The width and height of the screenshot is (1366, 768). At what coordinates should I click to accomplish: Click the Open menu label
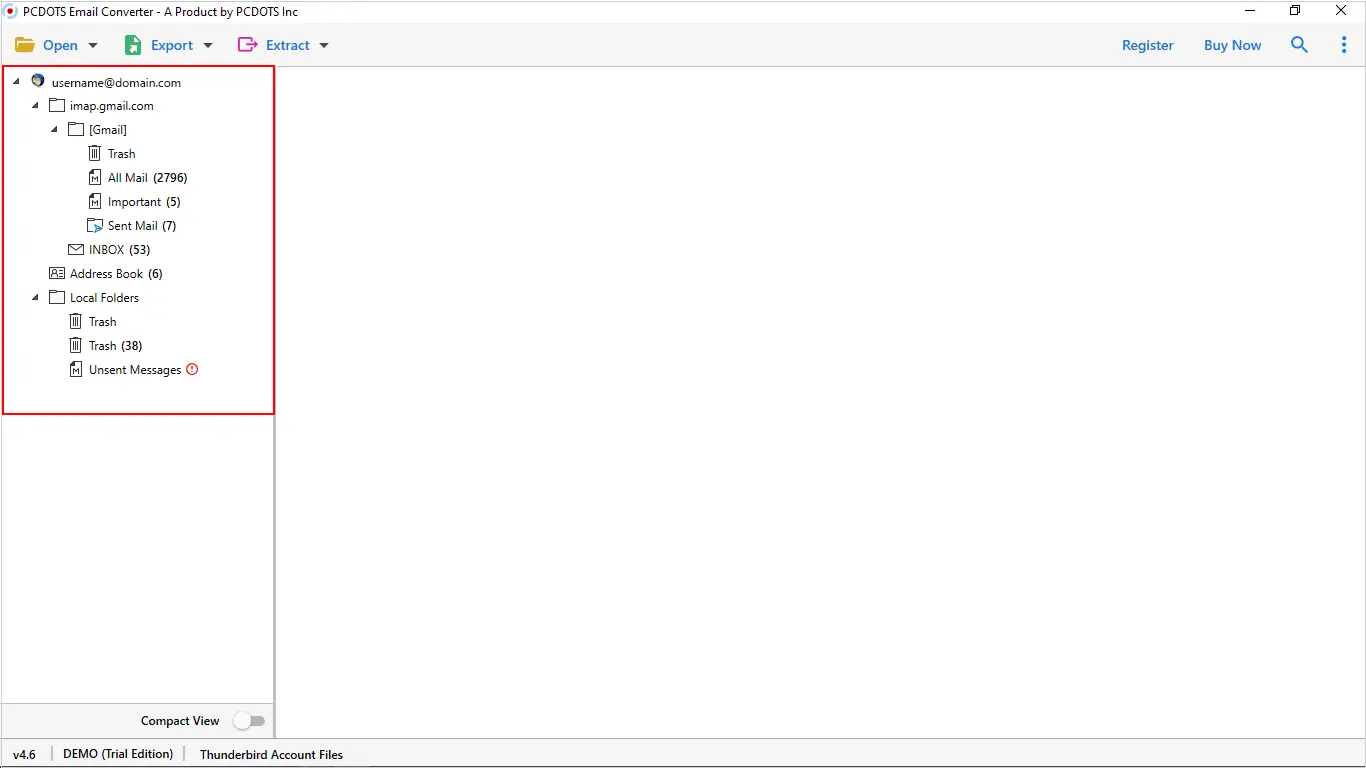(x=60, y=45)
